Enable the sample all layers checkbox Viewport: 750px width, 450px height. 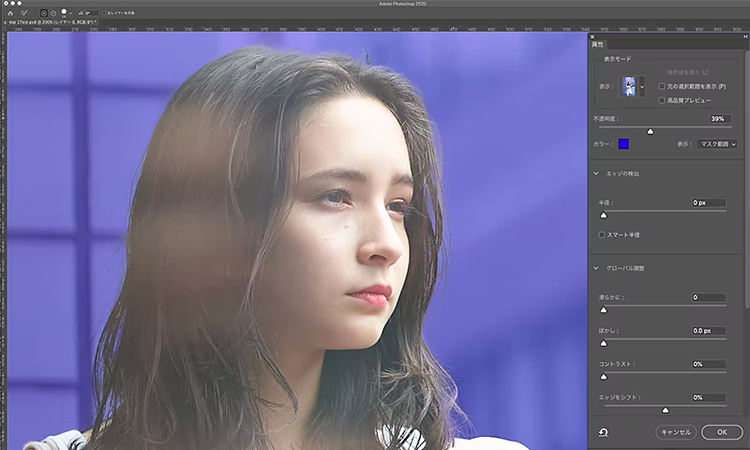pyautogui.click(x=105, y=13)
